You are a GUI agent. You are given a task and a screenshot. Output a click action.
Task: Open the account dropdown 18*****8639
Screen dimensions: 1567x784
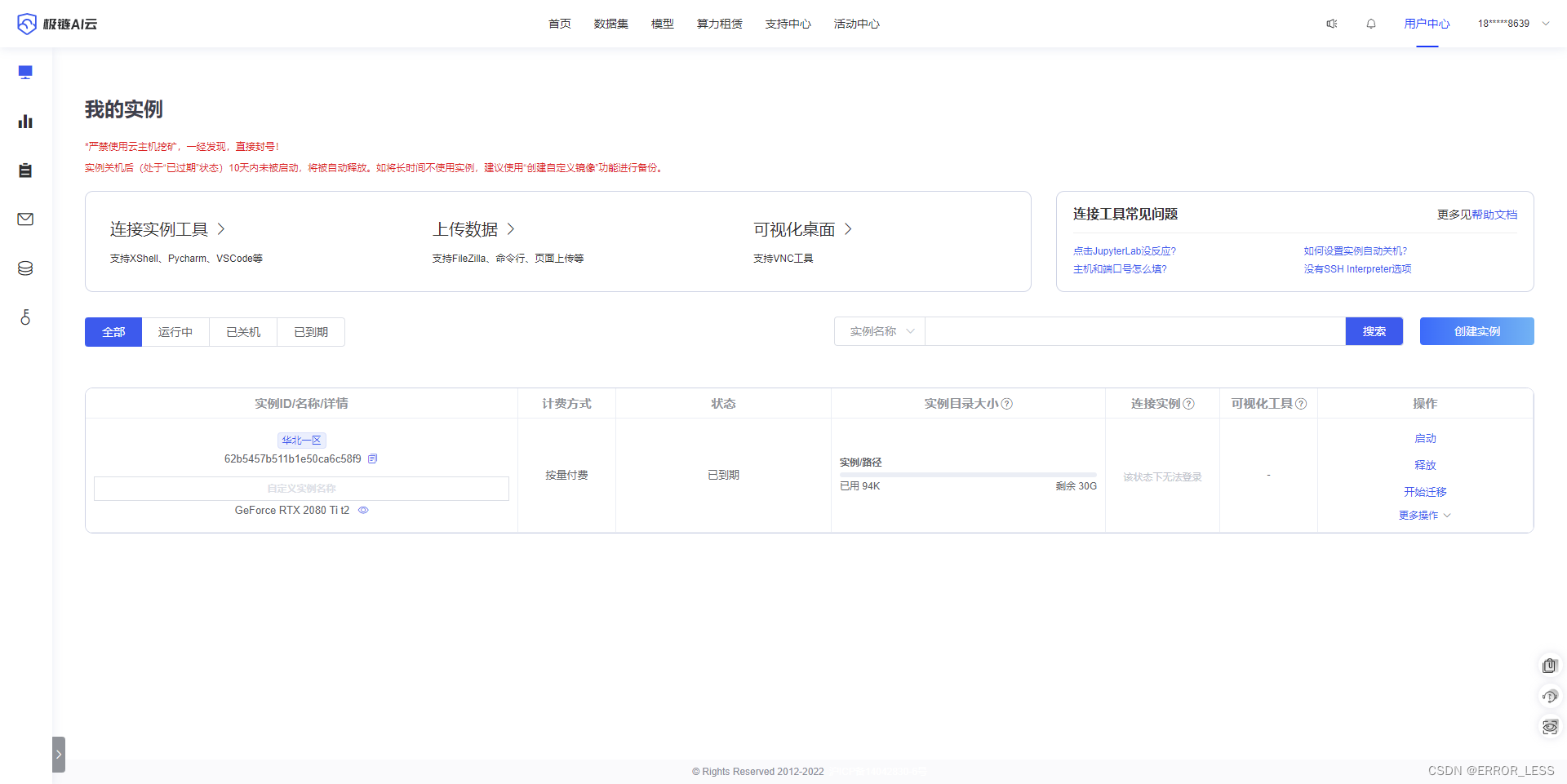(x=1513, y=24)
